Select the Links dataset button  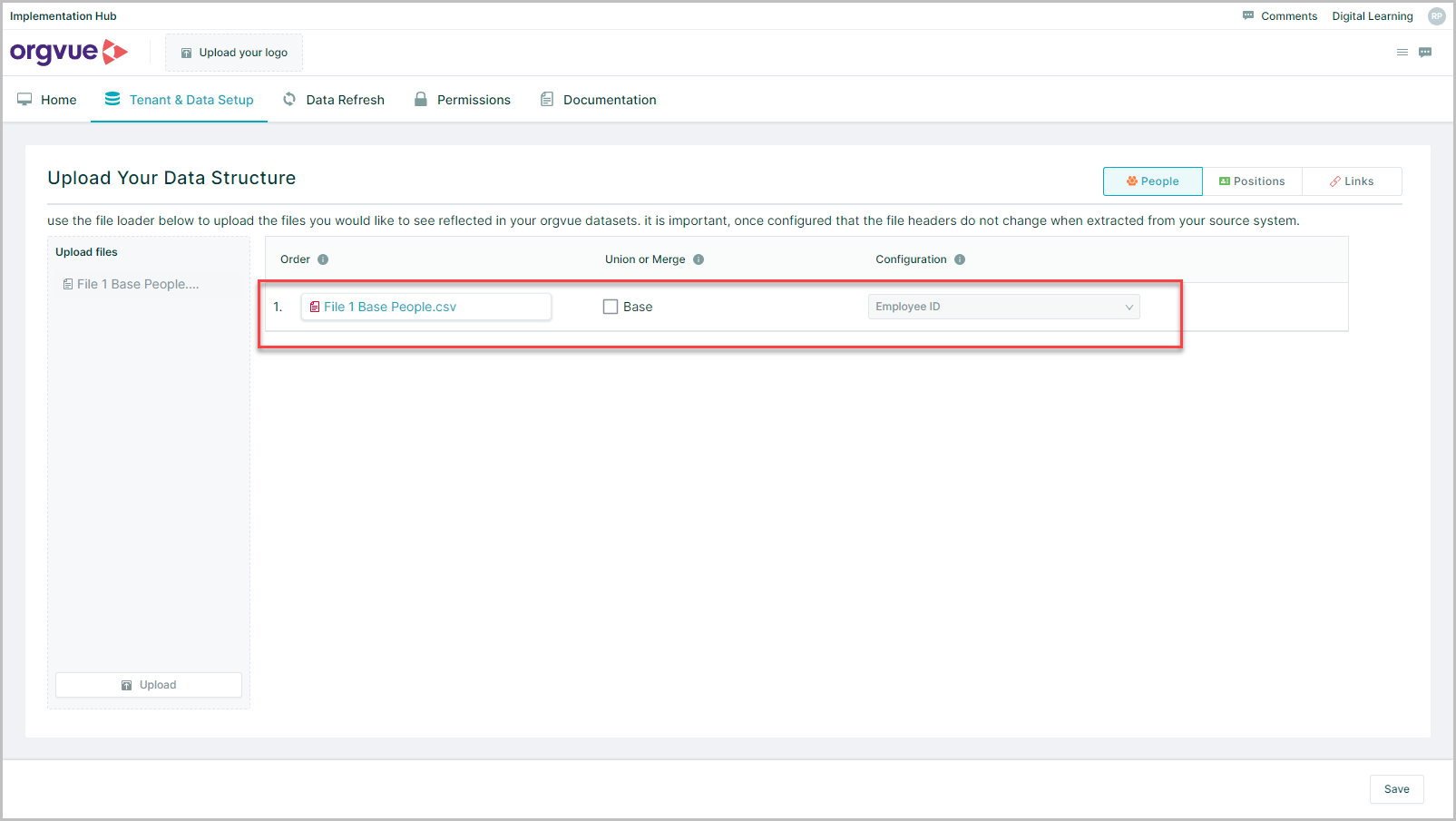point(1352,181)
